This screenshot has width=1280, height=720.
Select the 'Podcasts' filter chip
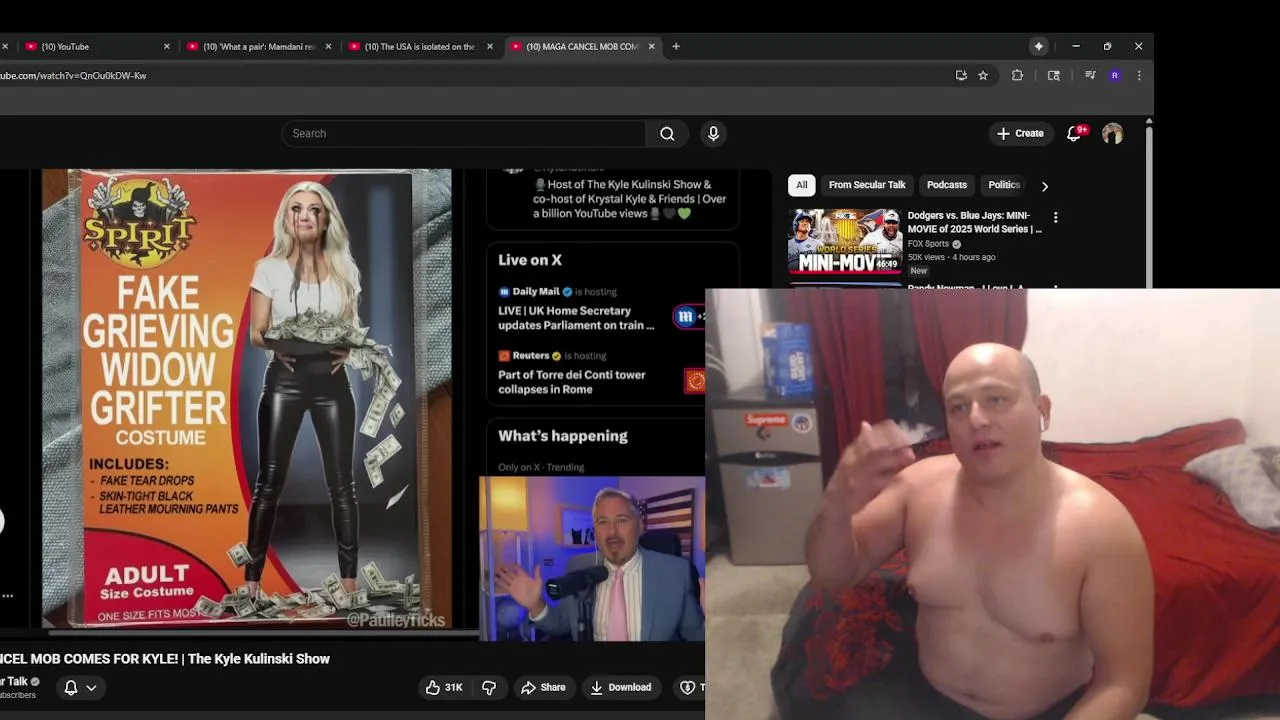tap(947, 185)
